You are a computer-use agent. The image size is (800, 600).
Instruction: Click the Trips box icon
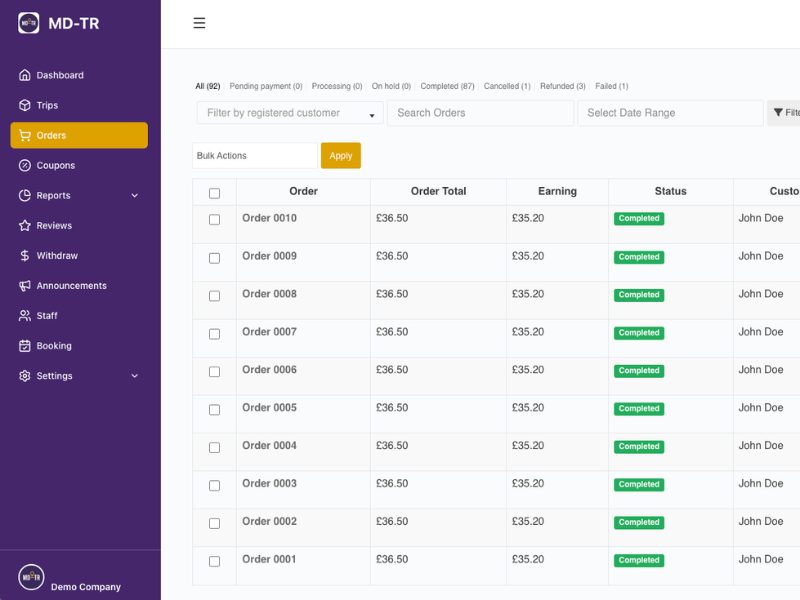pyautogui.click(x=24, y=105)
